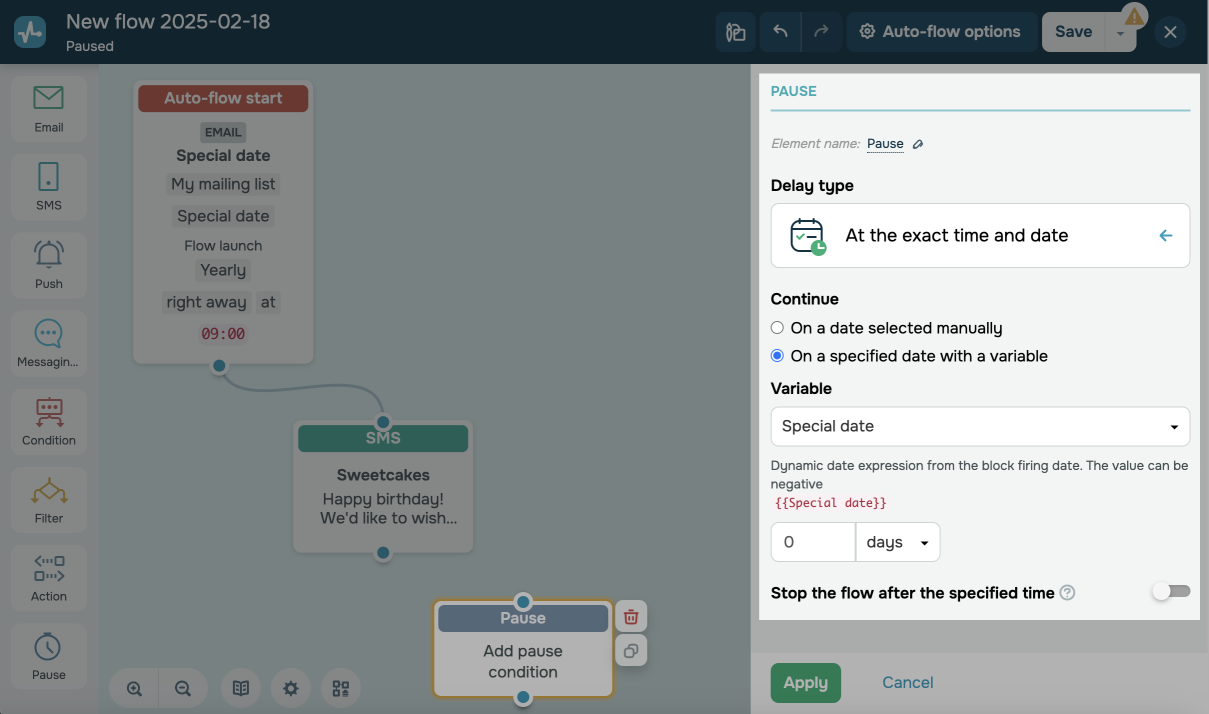
Task: Click the SMS block bottom connector dot
Action: (x=383, y=553)
